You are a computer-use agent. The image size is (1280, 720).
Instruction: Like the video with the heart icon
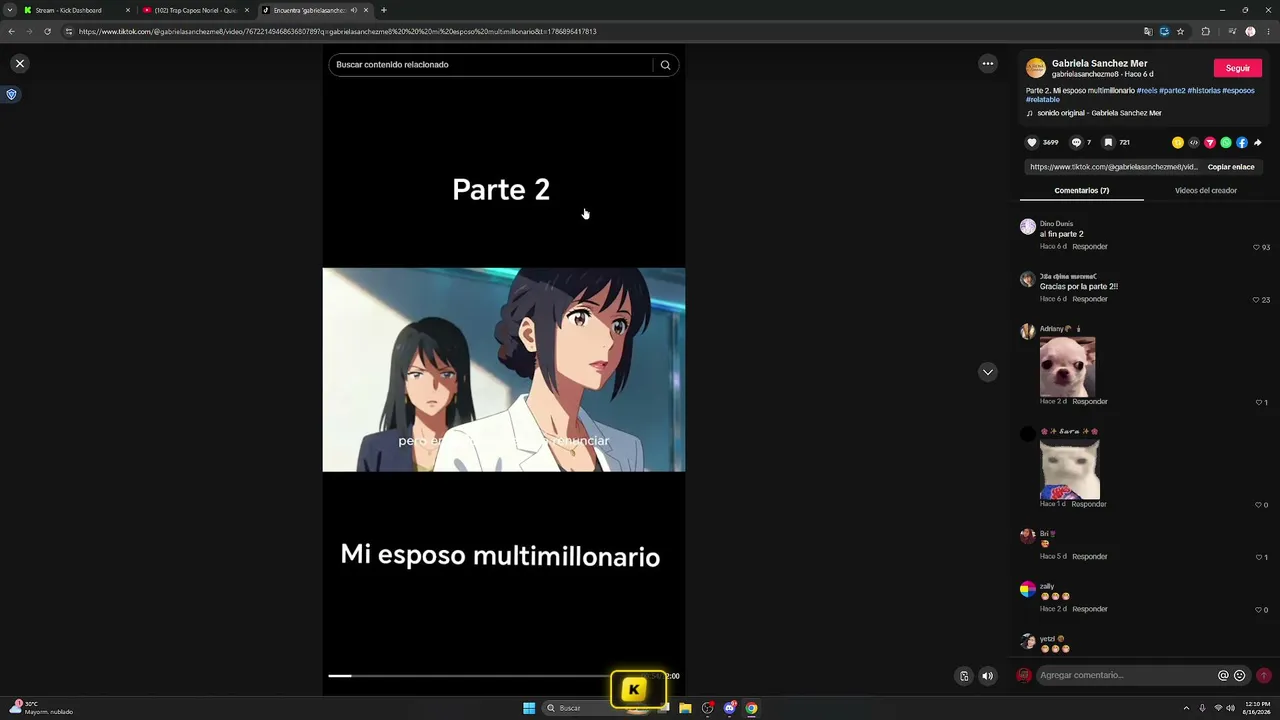coord(1032,143)
